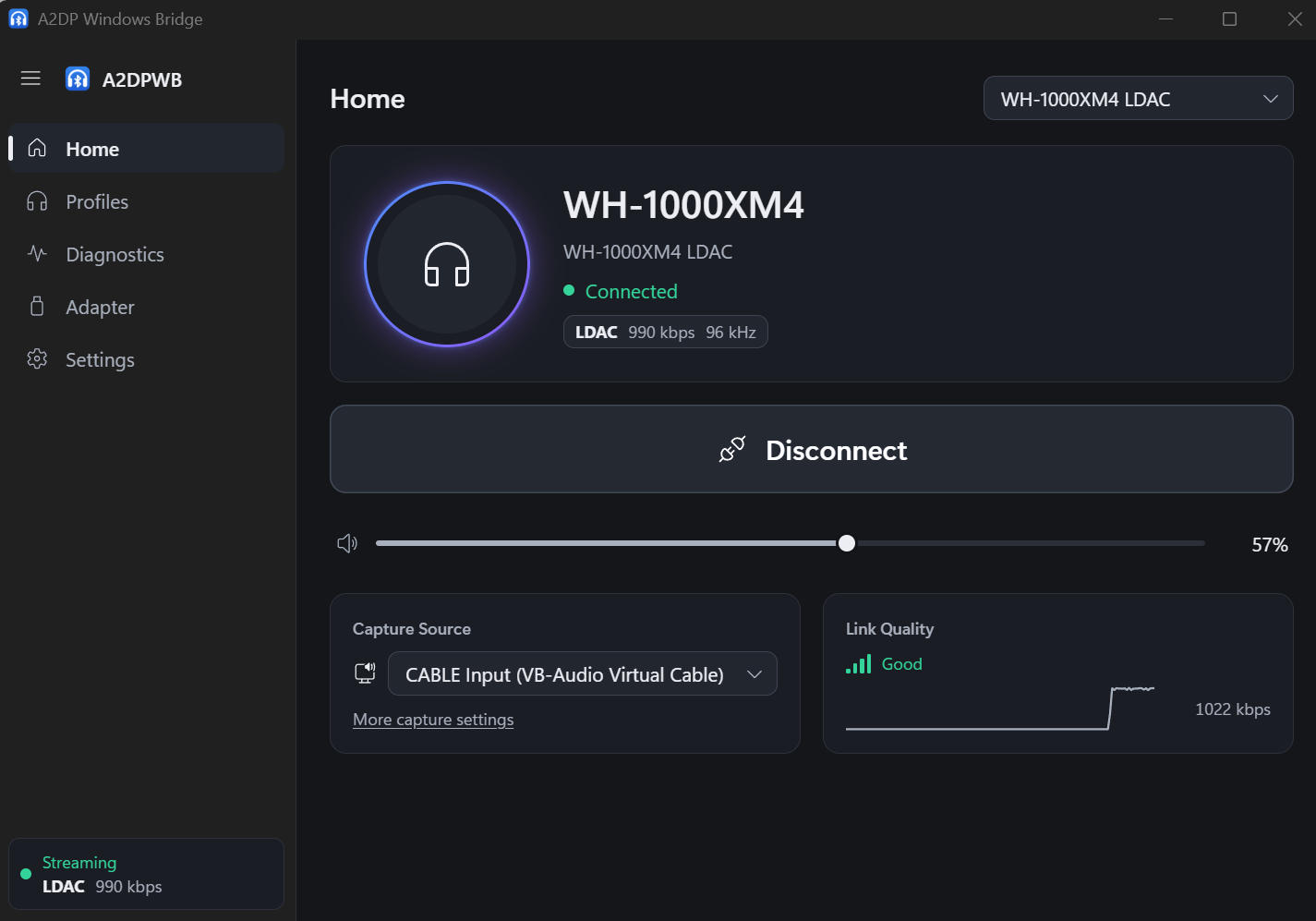Click the Streaming LDAC status card

coord(146,874)
